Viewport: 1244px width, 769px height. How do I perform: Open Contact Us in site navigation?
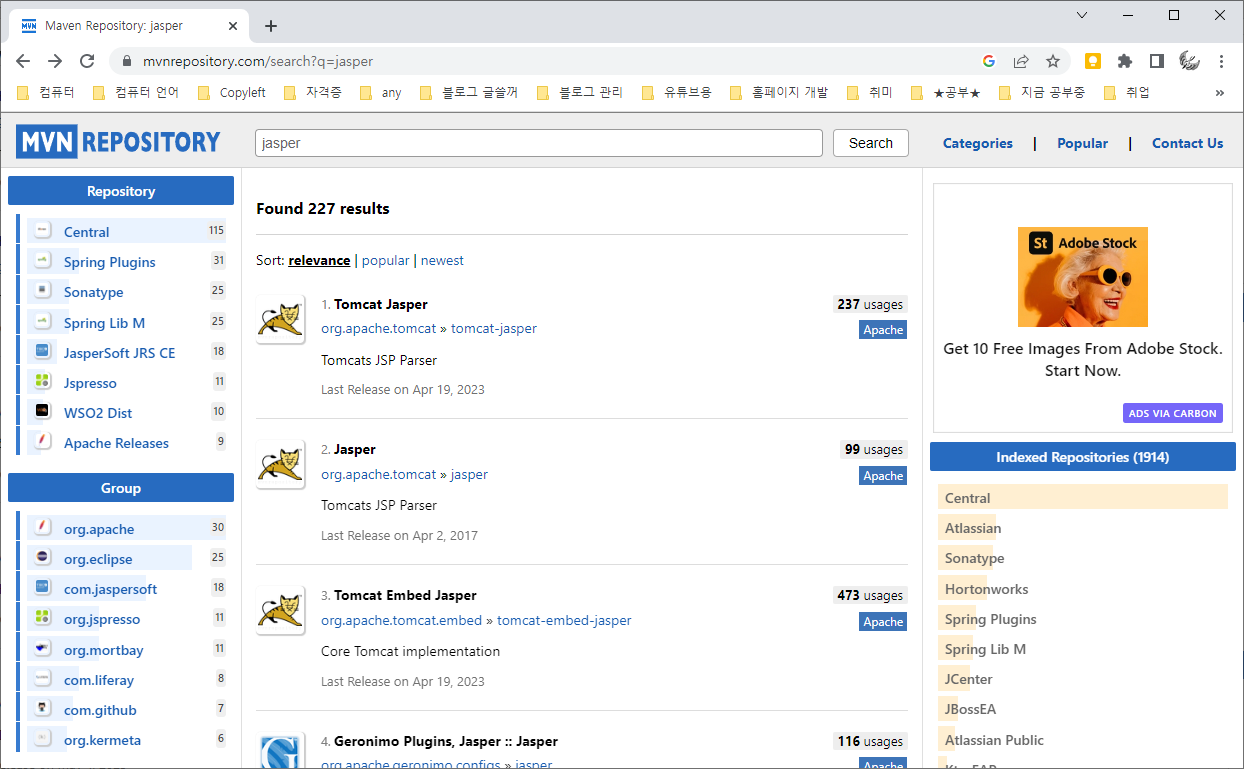click(1187, 143)
